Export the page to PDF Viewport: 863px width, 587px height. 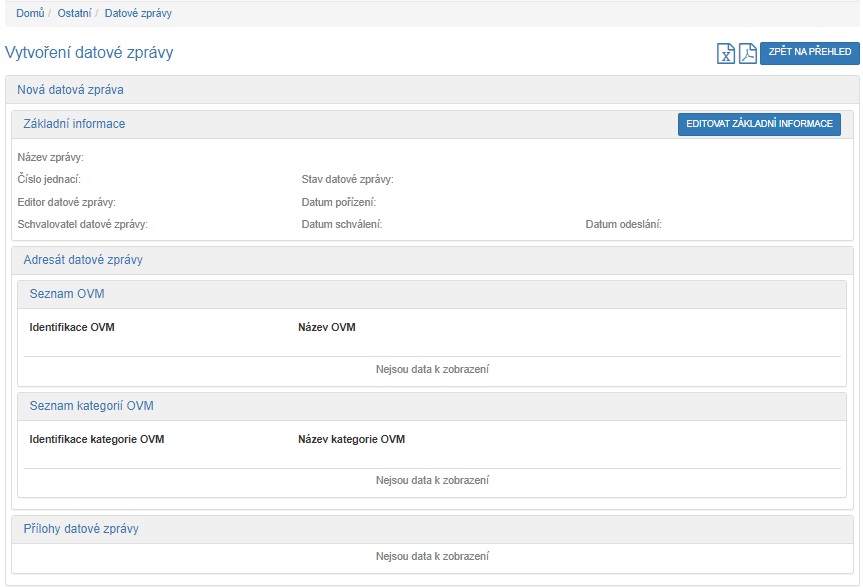coord(748,54)
